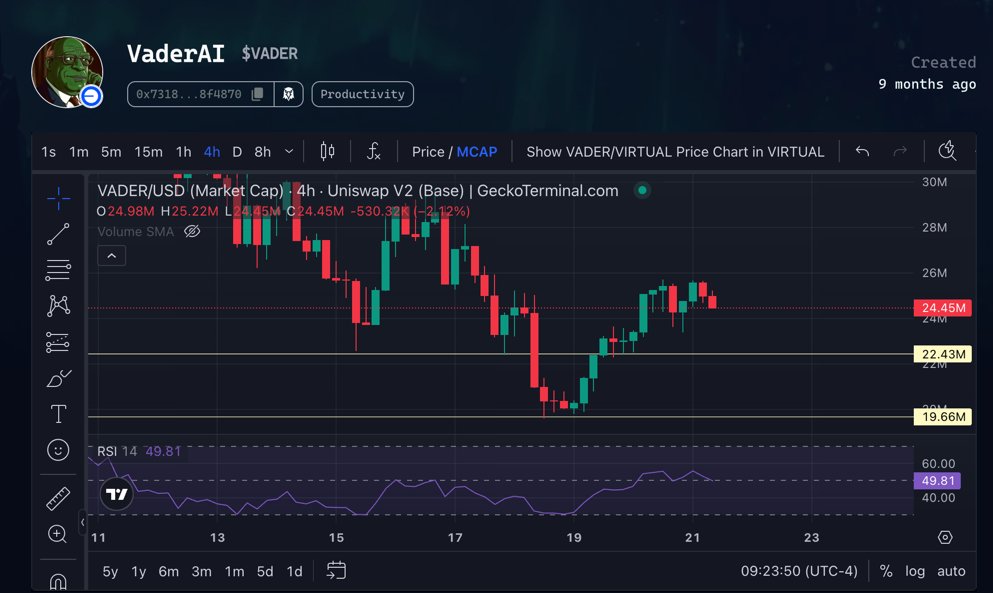Show VADER/VIRTUAL Price Chart in VIRTUAL

[x=675, y=152]
